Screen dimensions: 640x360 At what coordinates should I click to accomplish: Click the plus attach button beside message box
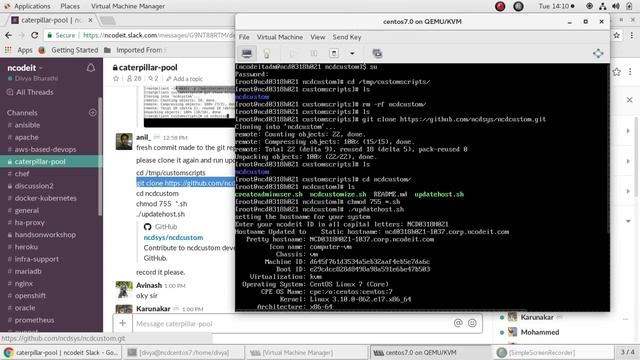[122, 323]
